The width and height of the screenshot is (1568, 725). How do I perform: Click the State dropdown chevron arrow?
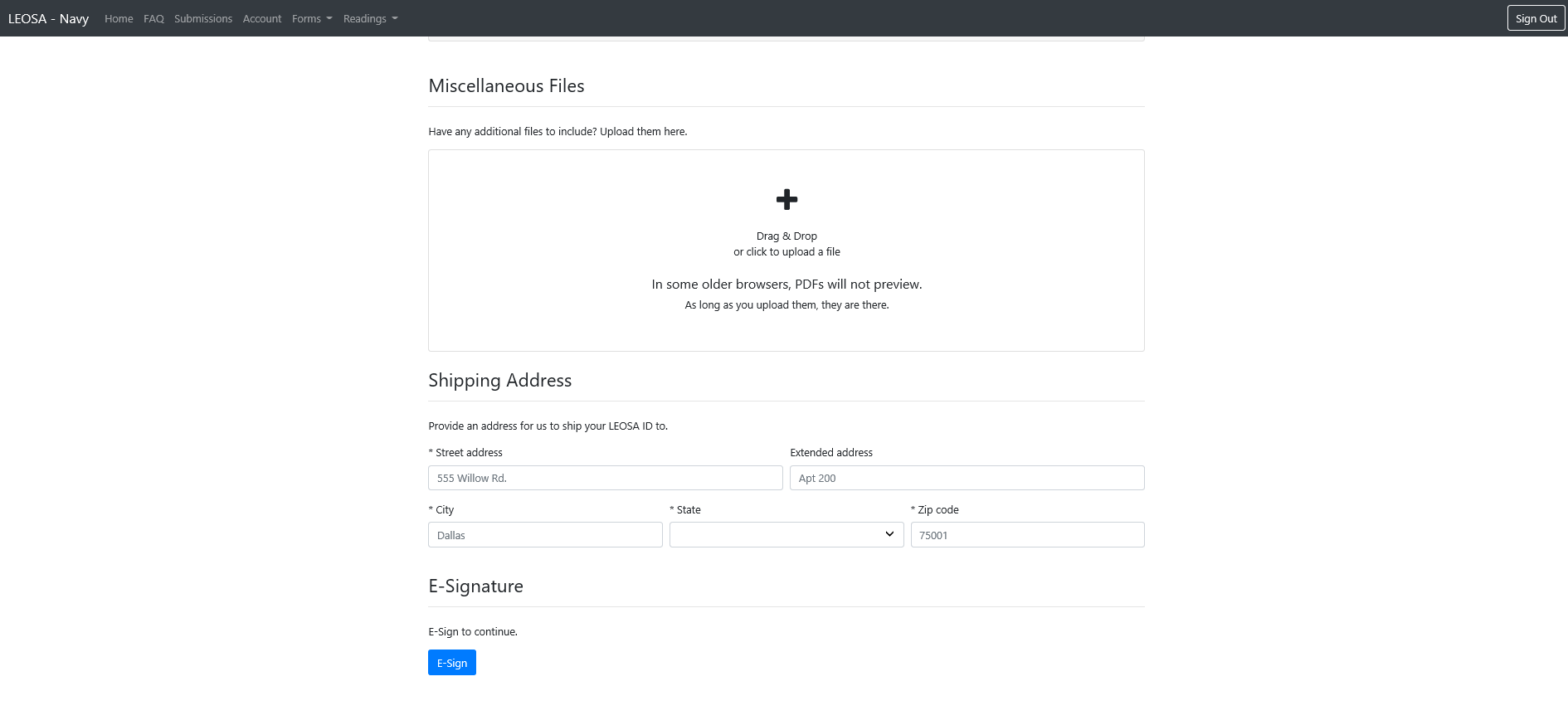[889, 534]
